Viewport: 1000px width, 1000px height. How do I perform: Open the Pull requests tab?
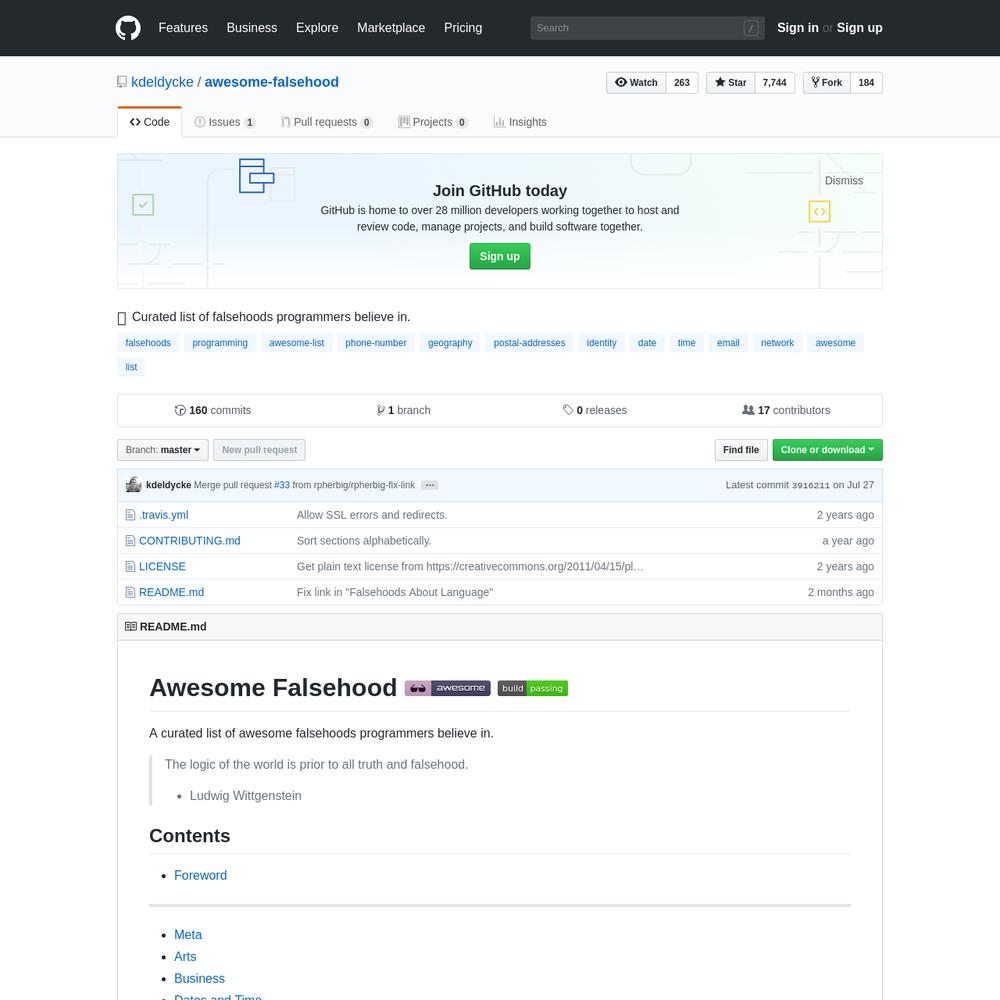tap(327, 122)
